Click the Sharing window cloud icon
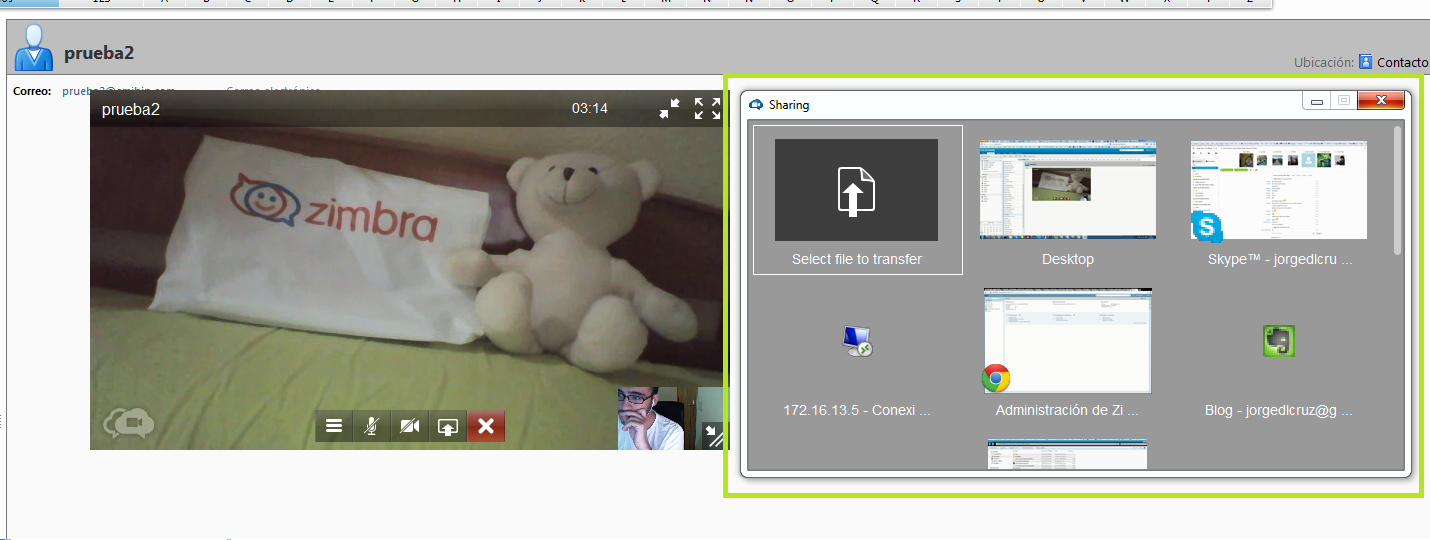1430x540 pixels. point(756,104)
